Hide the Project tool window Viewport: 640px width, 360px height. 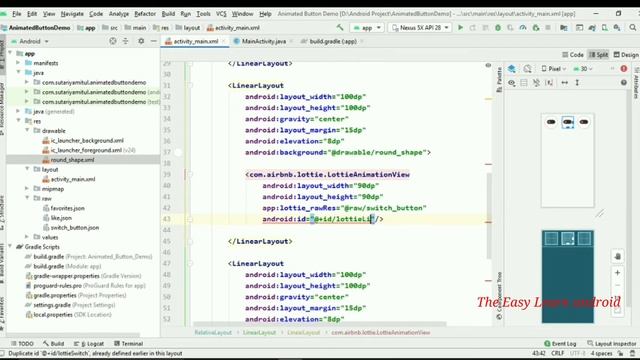point(153,41)
